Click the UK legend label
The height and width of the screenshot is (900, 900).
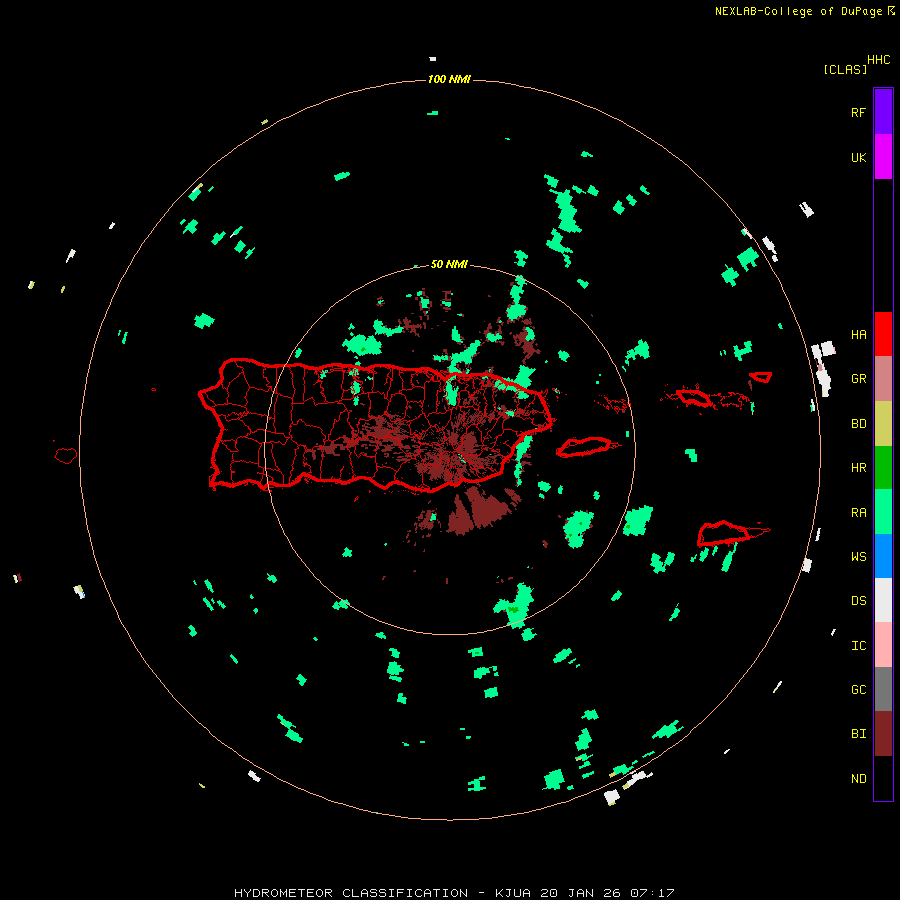click(858, 158)
